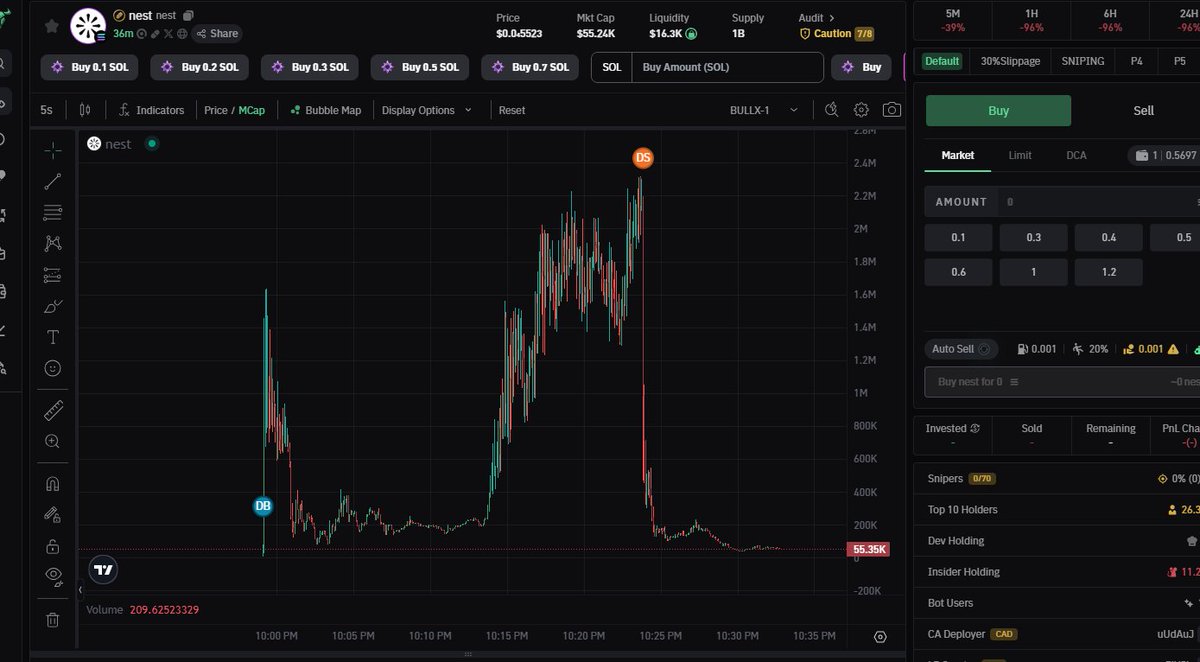Click Buy 0.1 SOL quick button
The width and height of the screenshot is (1200, 662).
[x=90, y=67]
